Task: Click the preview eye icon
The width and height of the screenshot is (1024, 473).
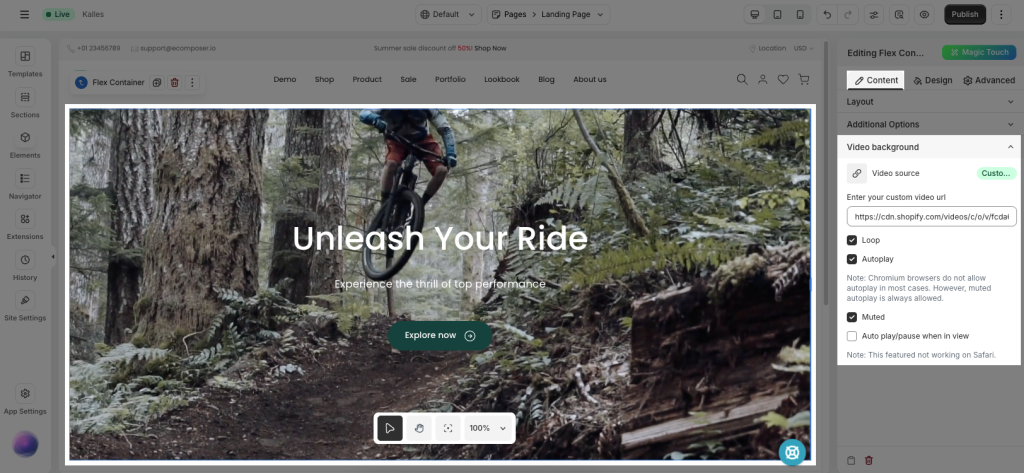Action: pyautogui.click(x=924, y=15)
